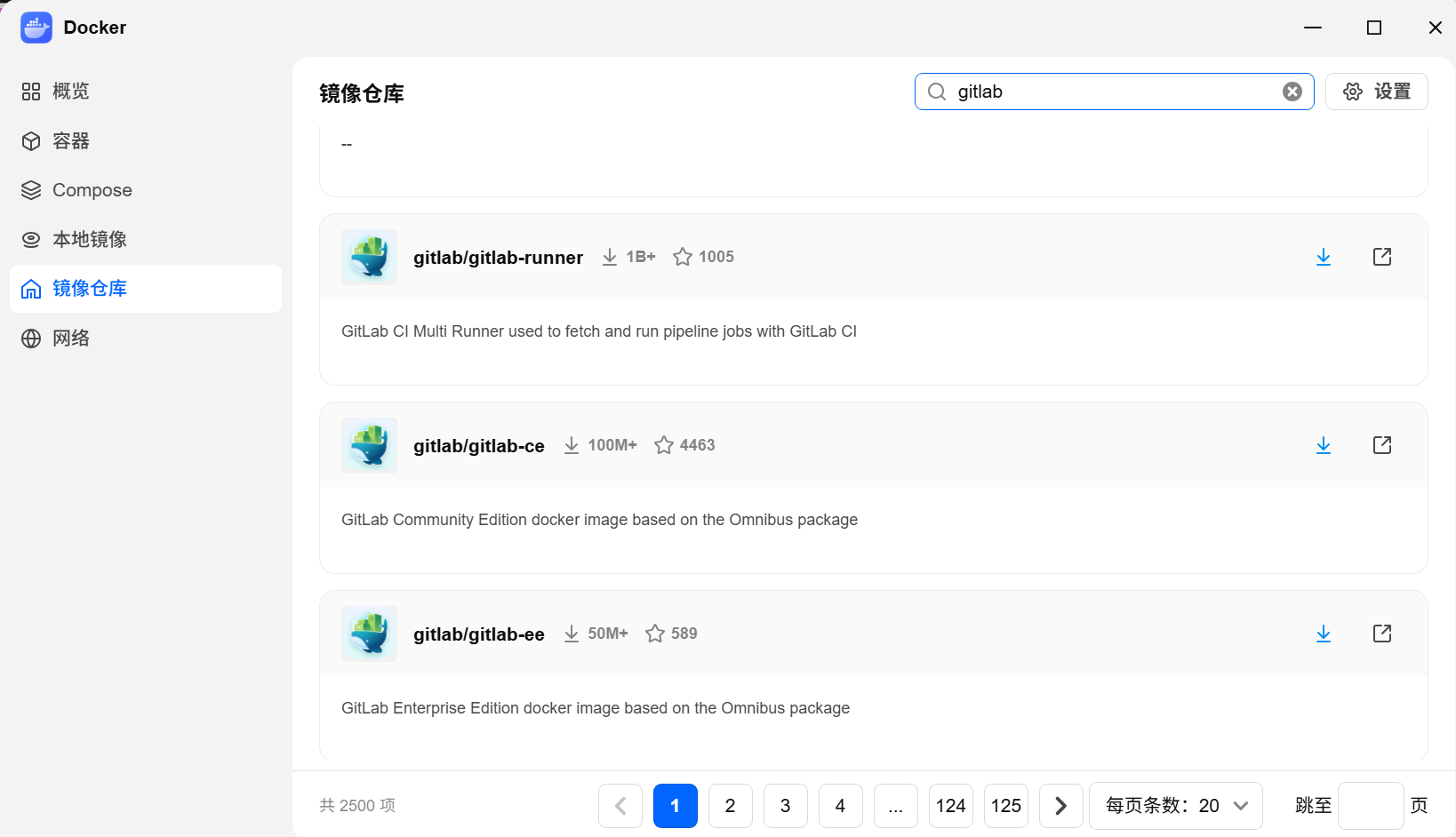Open the 每页条数 page size dropdown
1456x837 pixels.
1176,806
